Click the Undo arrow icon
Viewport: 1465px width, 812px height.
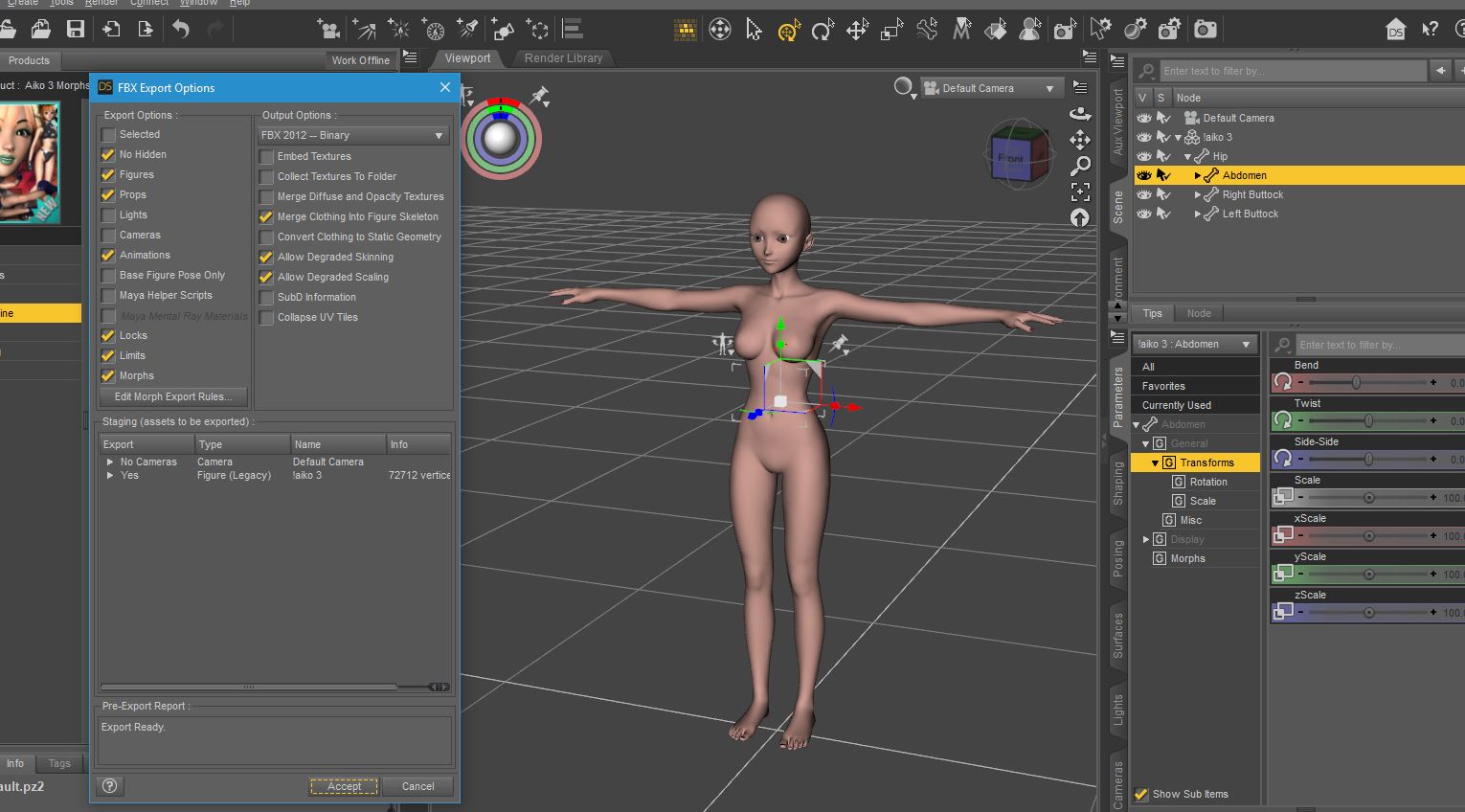(x=181, y=30)
